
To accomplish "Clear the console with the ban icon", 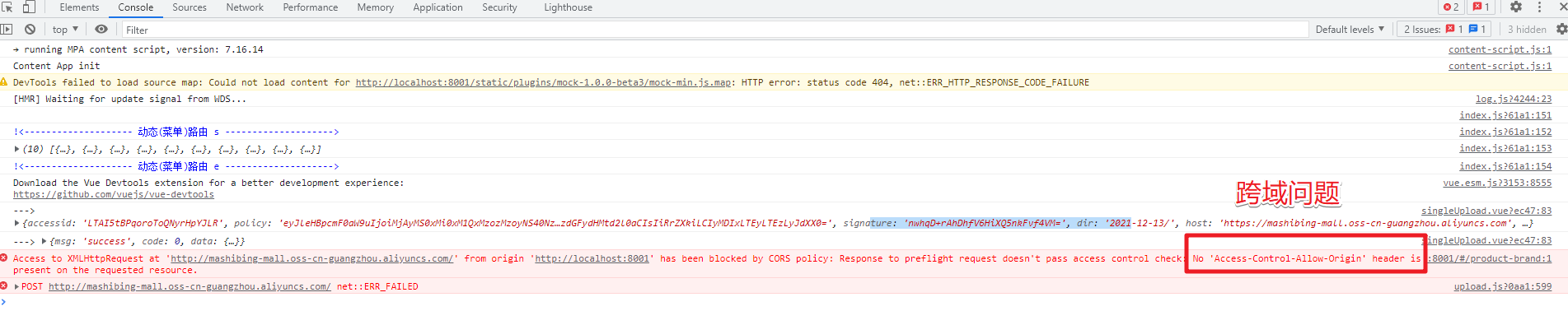I will (x=30, y=29).
